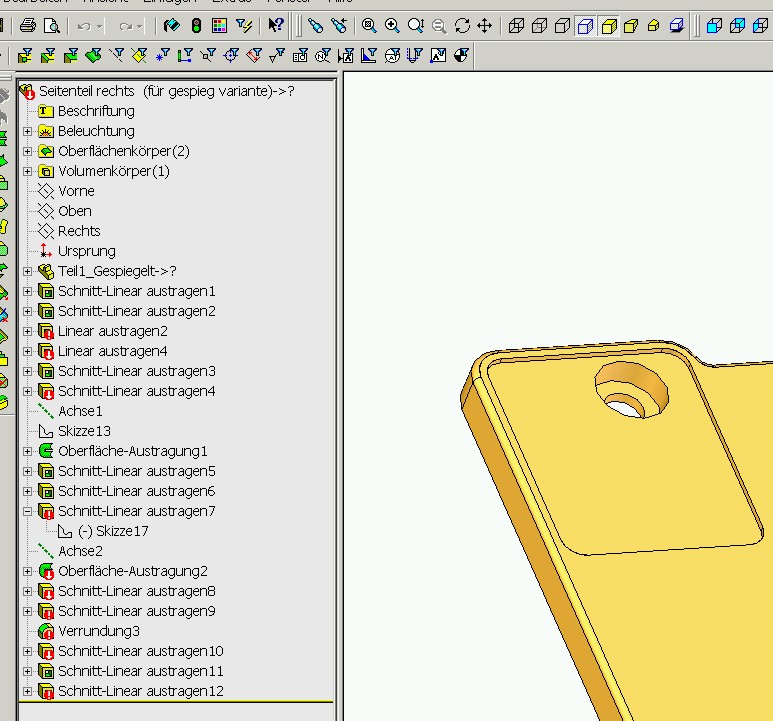
Task: Click the color palette grid icon
Action: click(219, 26)
